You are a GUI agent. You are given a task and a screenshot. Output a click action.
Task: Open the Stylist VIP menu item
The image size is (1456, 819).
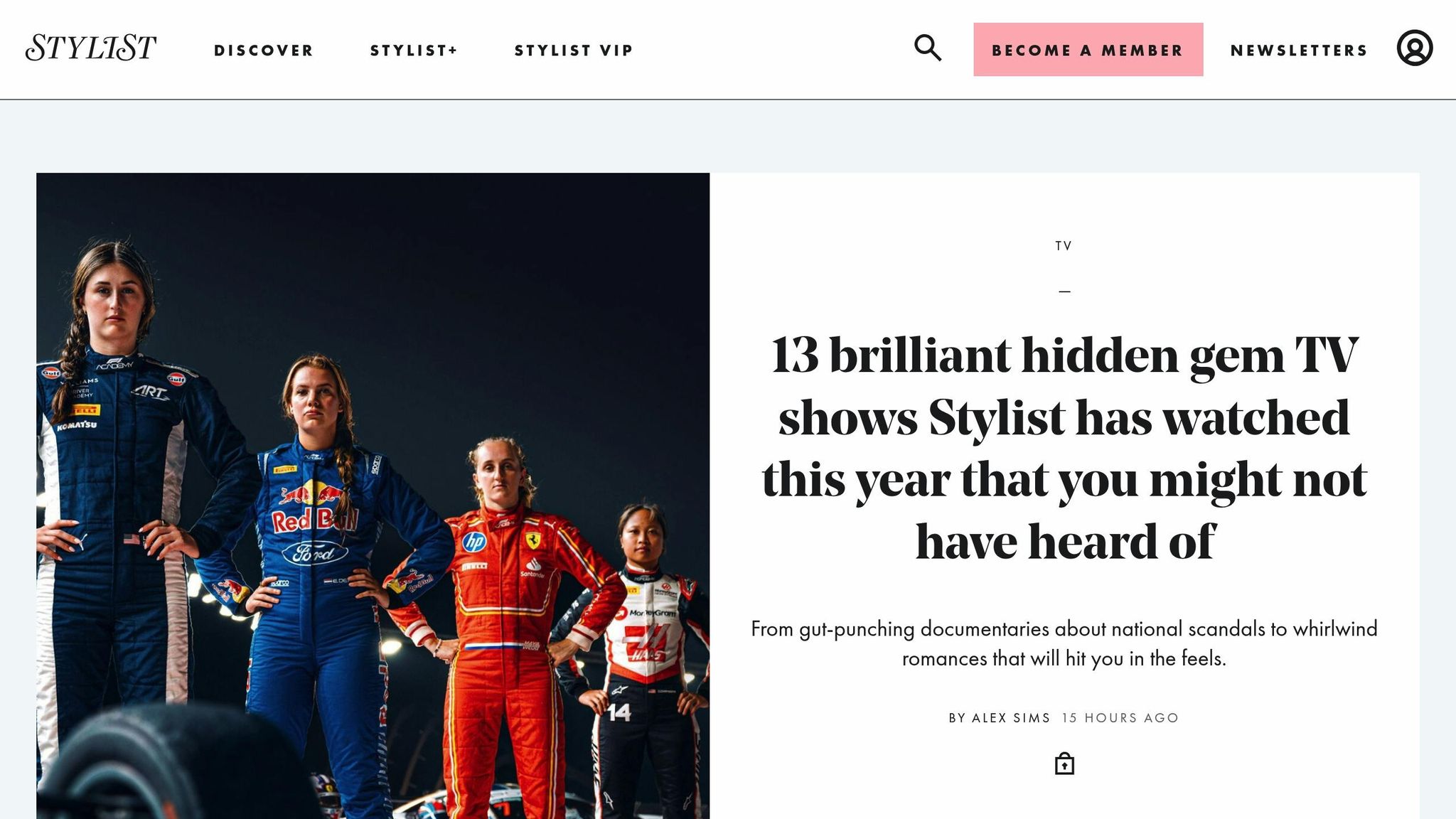tap(574, 50)
